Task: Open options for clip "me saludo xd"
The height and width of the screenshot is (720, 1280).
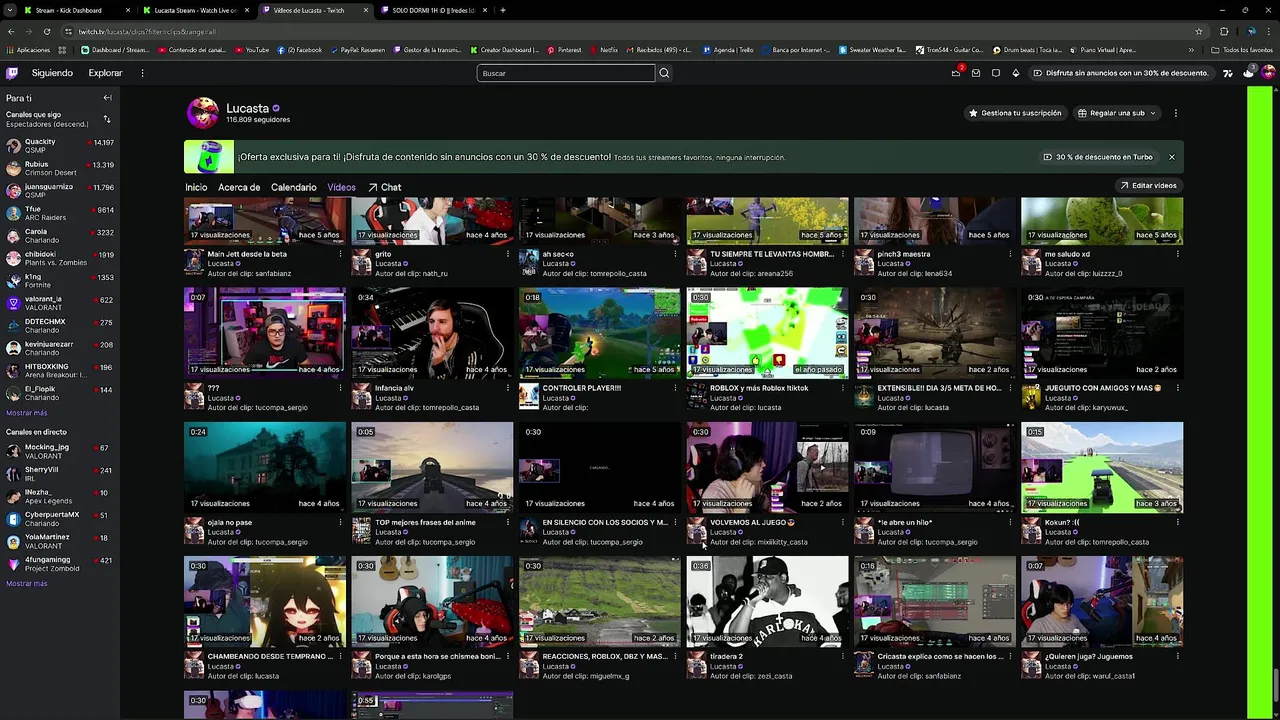Action: (x=1177, y=254)
